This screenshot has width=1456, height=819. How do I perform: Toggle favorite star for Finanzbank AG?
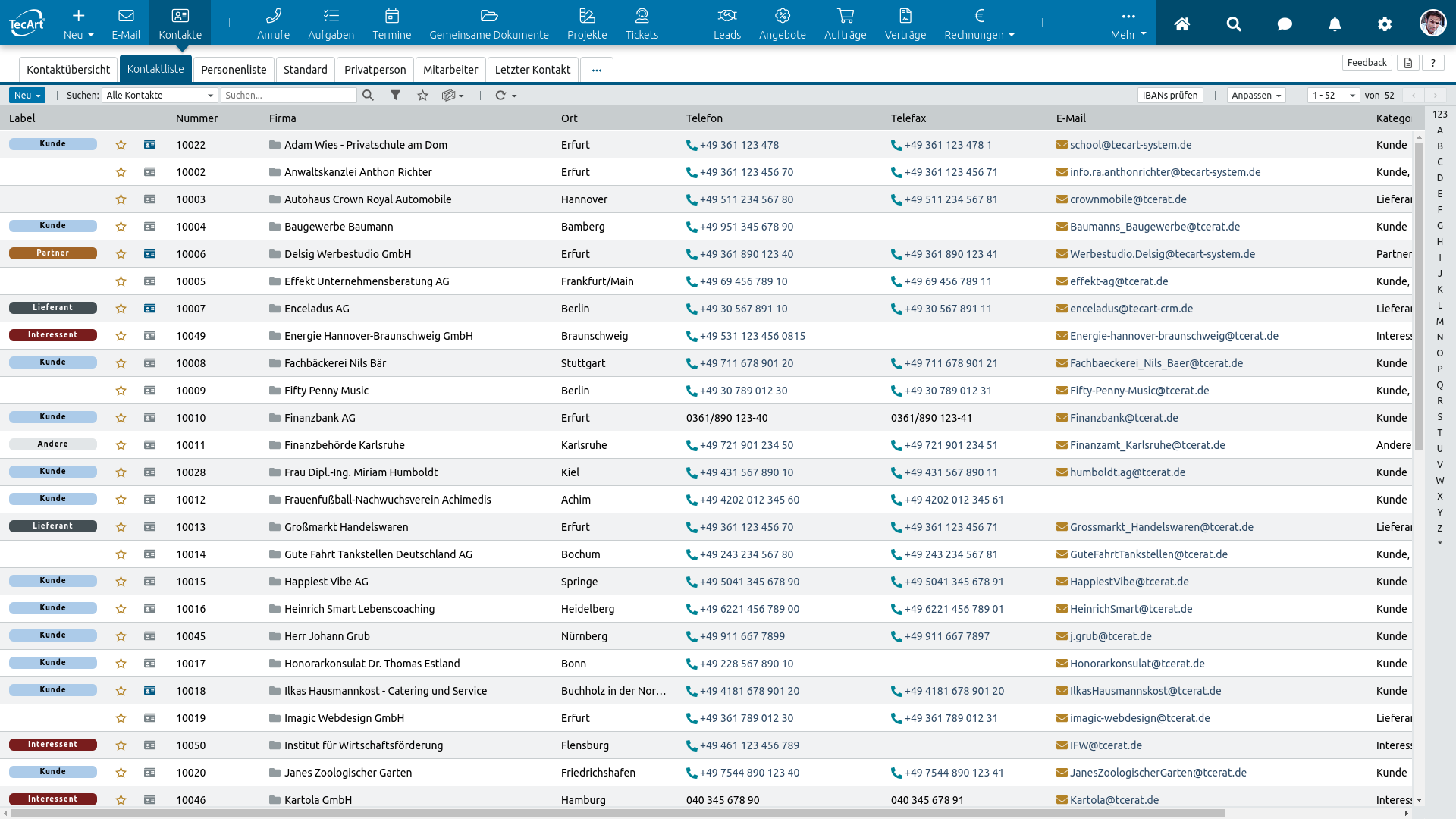pos(121,418)
